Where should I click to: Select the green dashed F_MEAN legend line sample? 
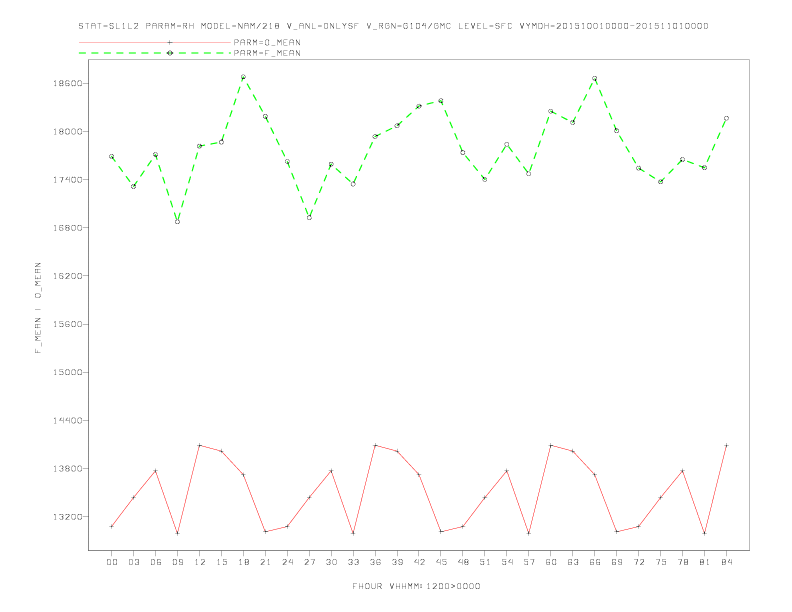point(155,53)
